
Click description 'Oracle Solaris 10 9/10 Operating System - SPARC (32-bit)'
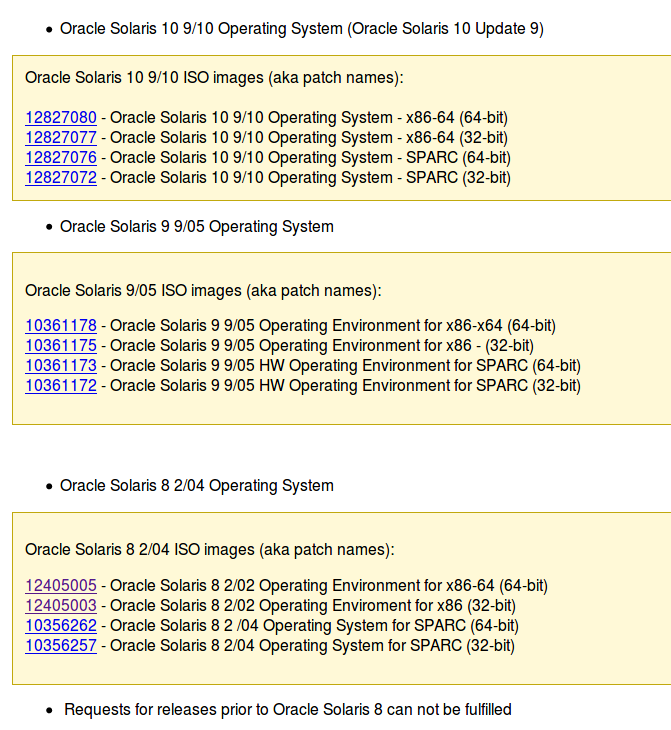tap(310, 178)
